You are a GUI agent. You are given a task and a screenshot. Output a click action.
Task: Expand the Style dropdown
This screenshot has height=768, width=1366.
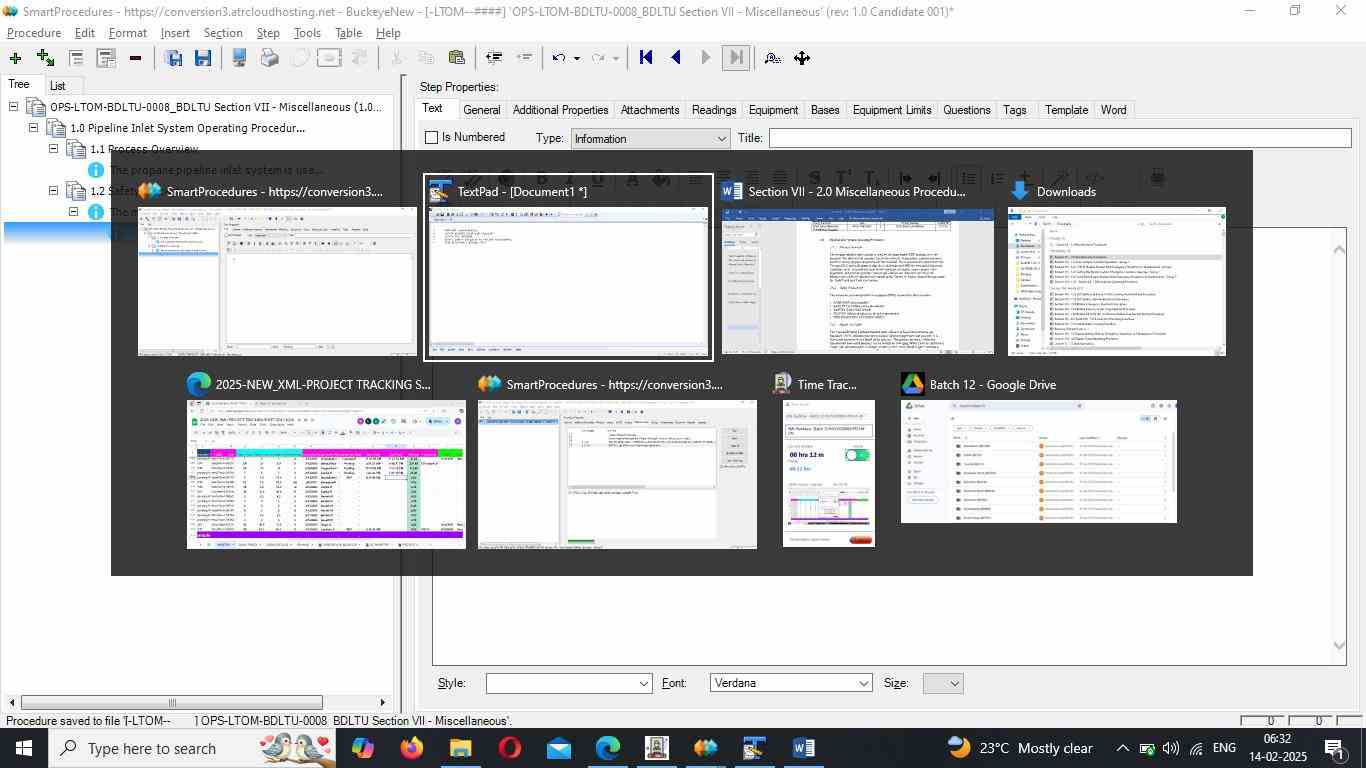point(643,683)
